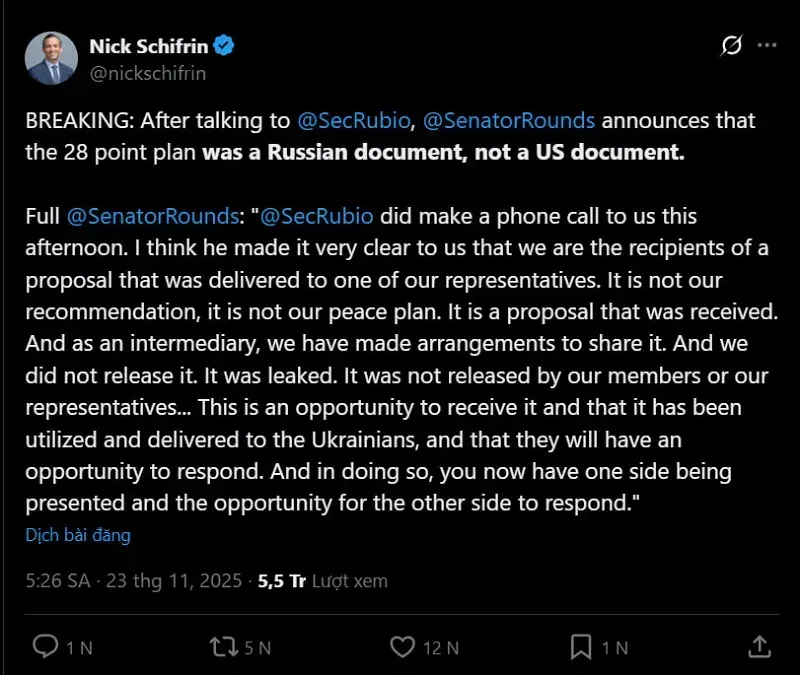Open the @SenatorRounds mention before "announces"
The width and height of the screenshot is (800, 675).
coord(509,121)
